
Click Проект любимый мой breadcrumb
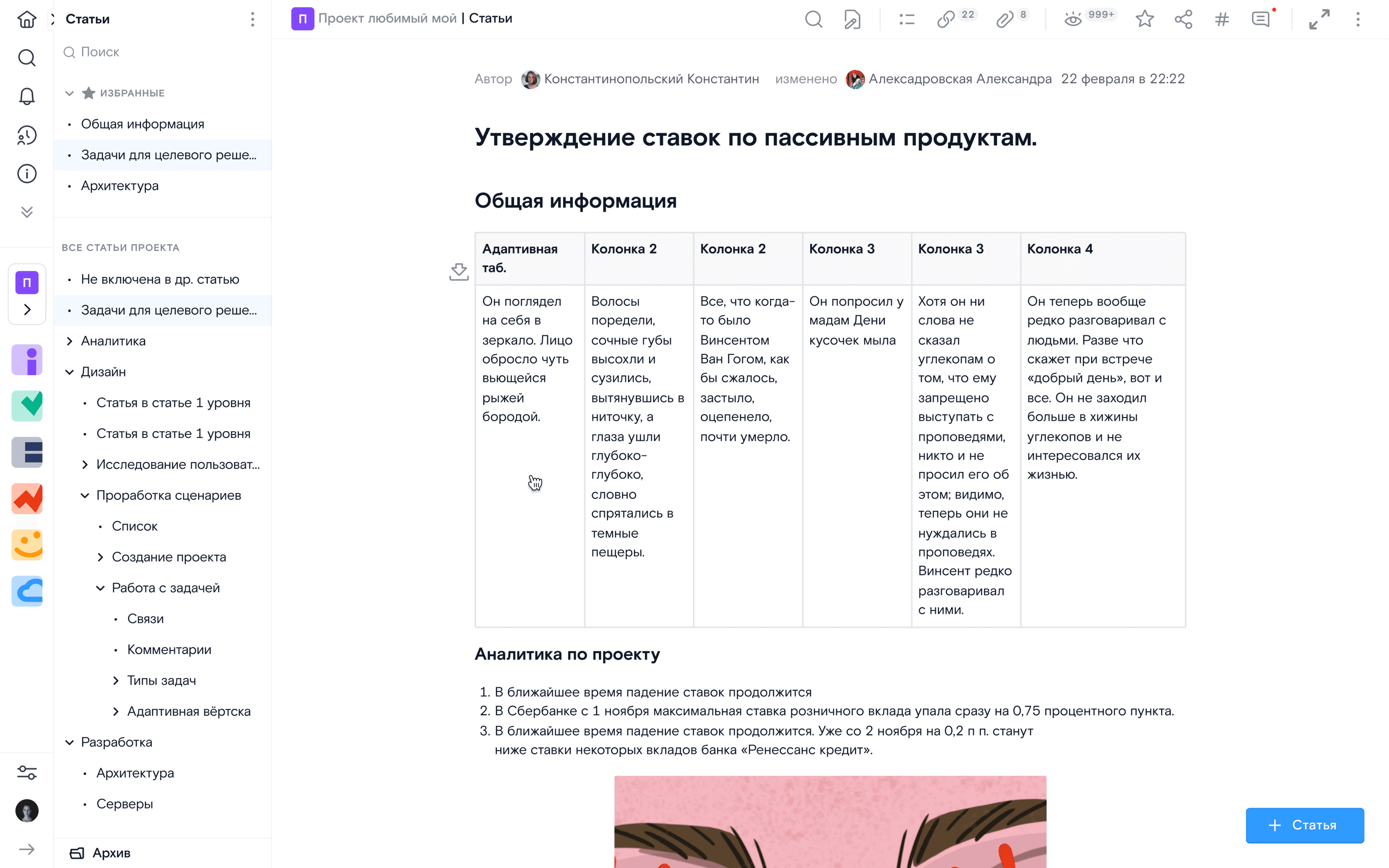tap(387, 18)
